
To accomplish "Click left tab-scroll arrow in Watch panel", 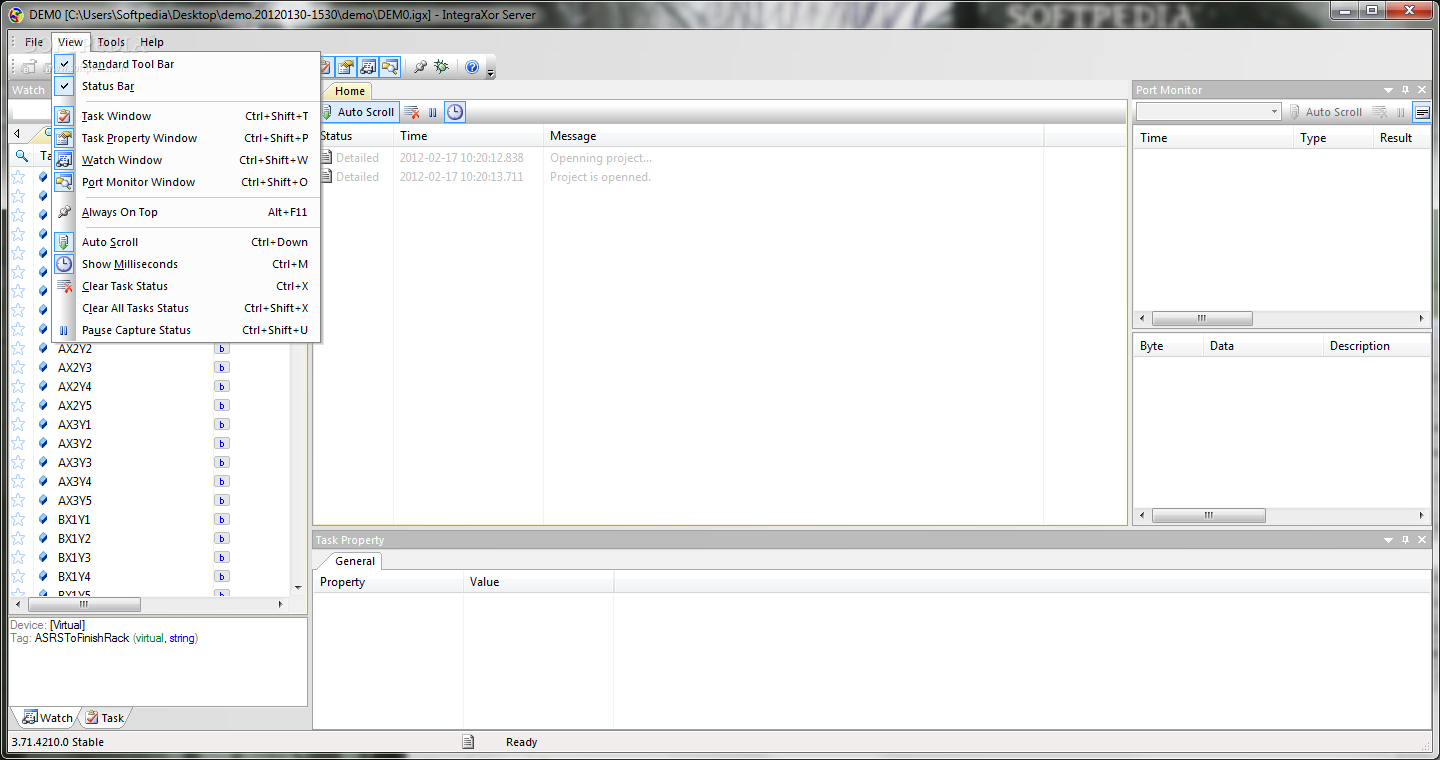I will [x=17, y=133].
